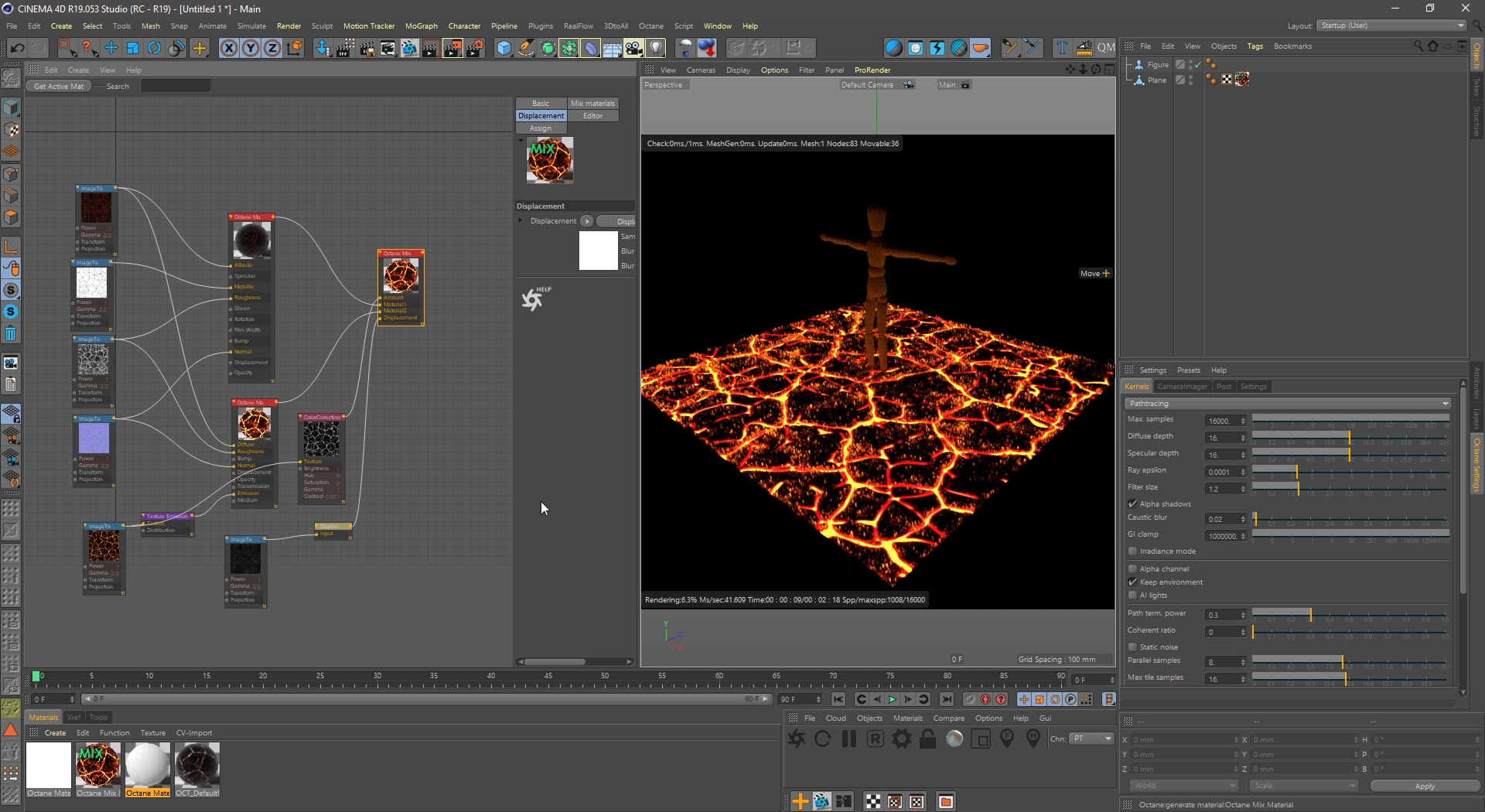Adjust the Diffuse depth slider
This screenshot has height=812, width=1485.
(1350, 438)
